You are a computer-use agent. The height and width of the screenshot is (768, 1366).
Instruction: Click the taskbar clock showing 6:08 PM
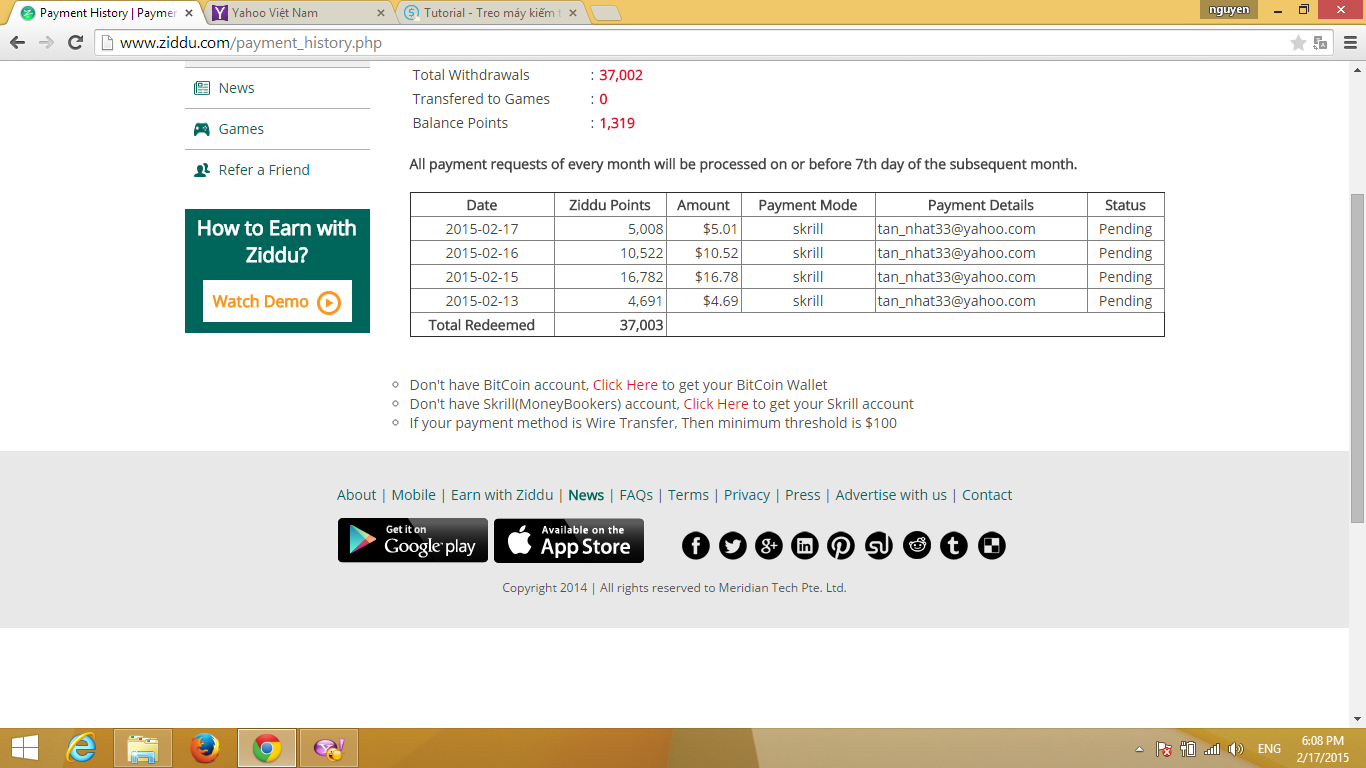(x=1322, y=749)
